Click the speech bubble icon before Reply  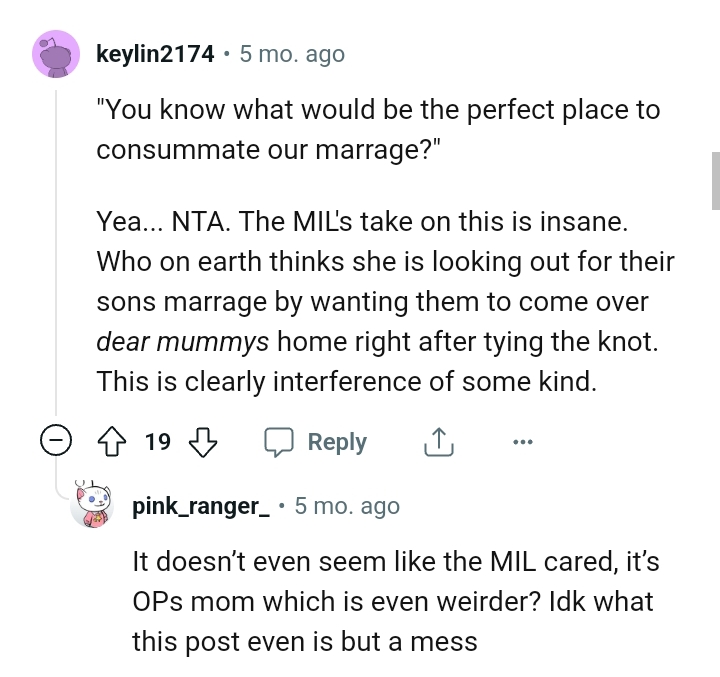point(278,442)
